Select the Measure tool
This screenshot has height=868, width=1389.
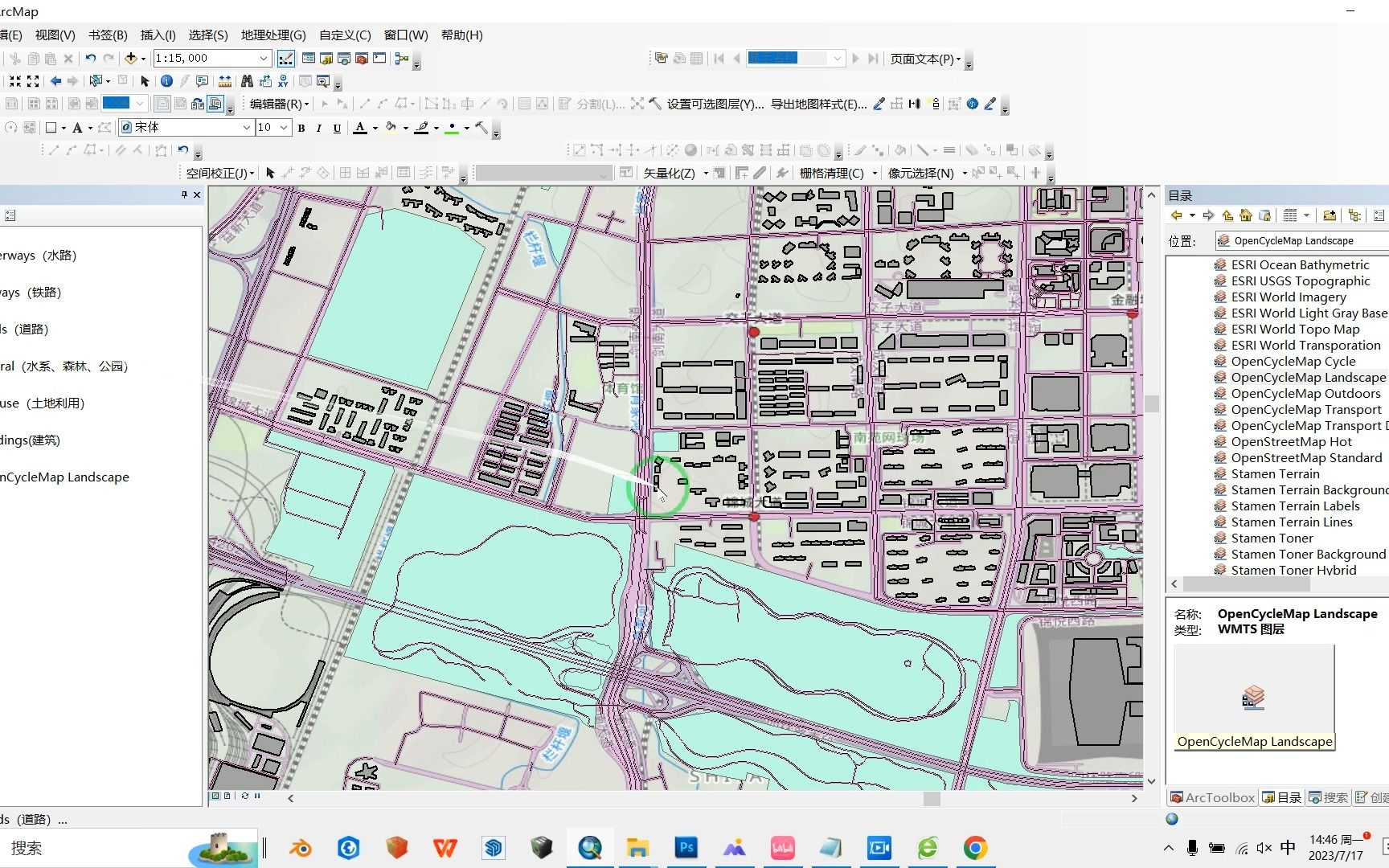225,81
